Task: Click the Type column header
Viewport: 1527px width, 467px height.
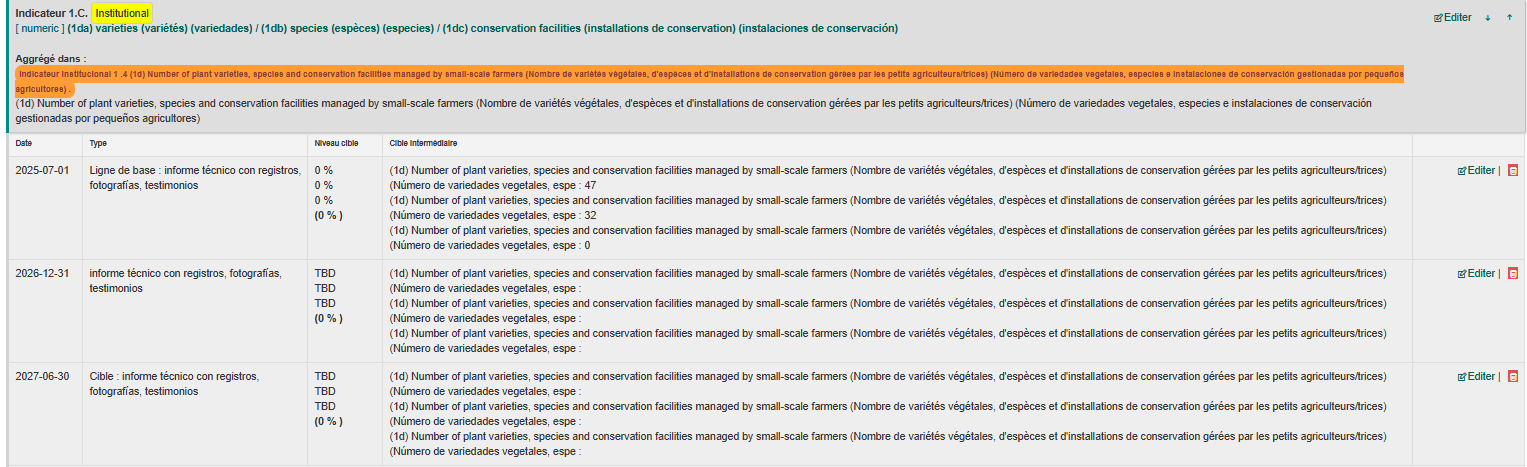Action: [98, 144]
